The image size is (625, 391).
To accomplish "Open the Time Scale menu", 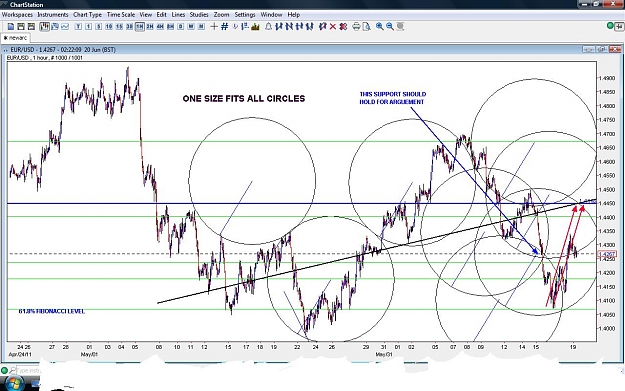I will (x=121, y=15).
